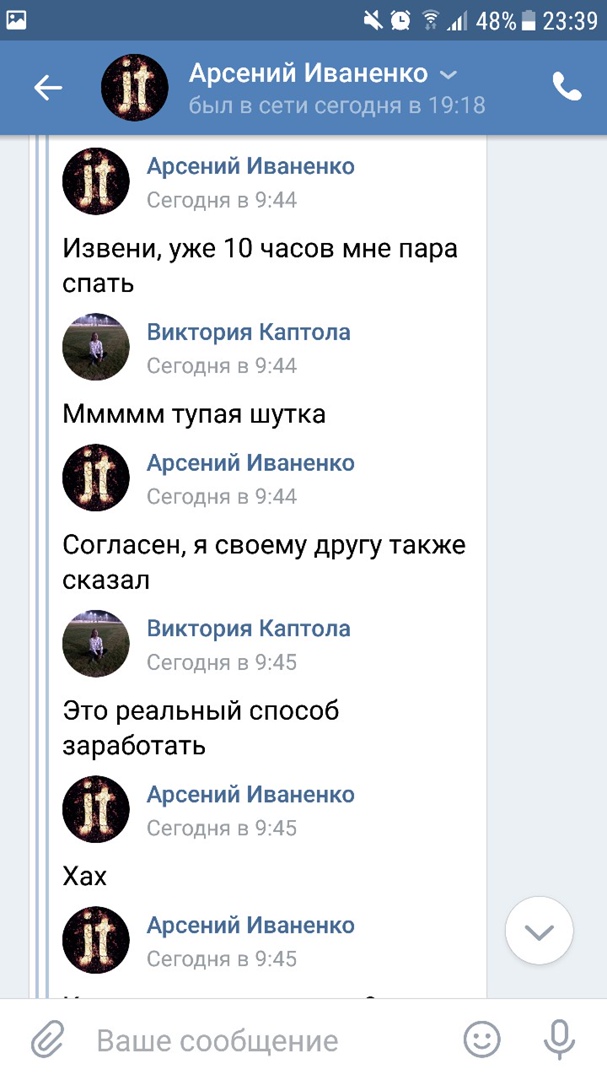Tap the back arrow in header

pyautogui.click(x=48, y=88)
